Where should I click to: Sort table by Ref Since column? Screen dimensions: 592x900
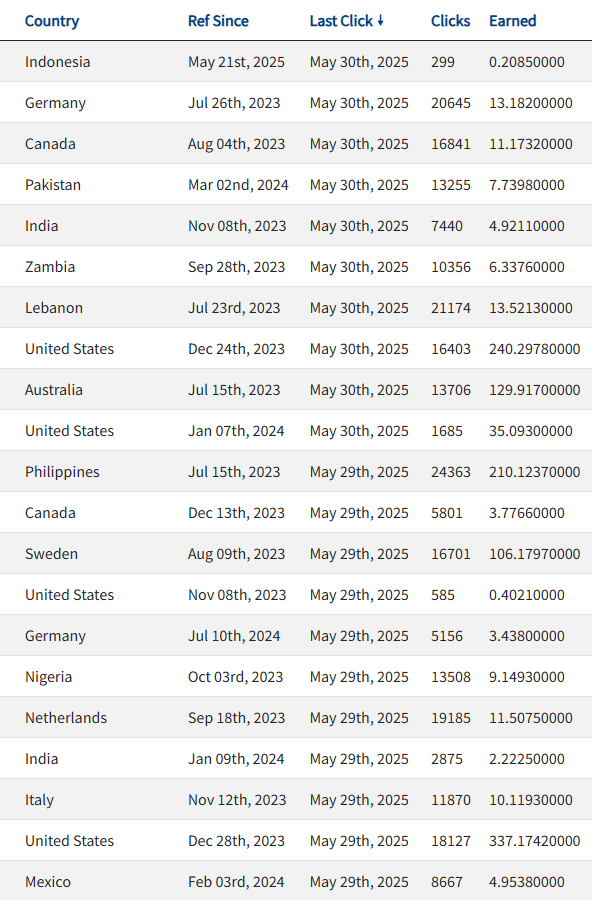click(x=218, y=21)
